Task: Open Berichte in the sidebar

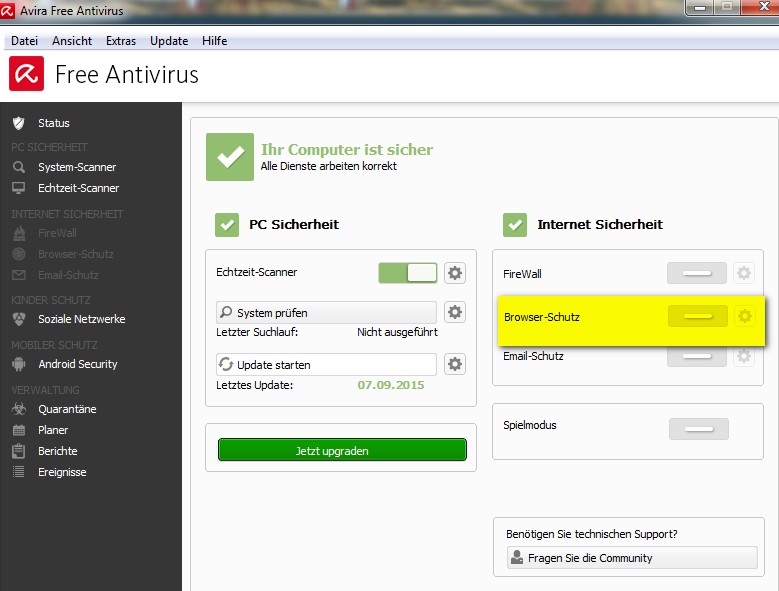Action: click(x=58, y=451)
